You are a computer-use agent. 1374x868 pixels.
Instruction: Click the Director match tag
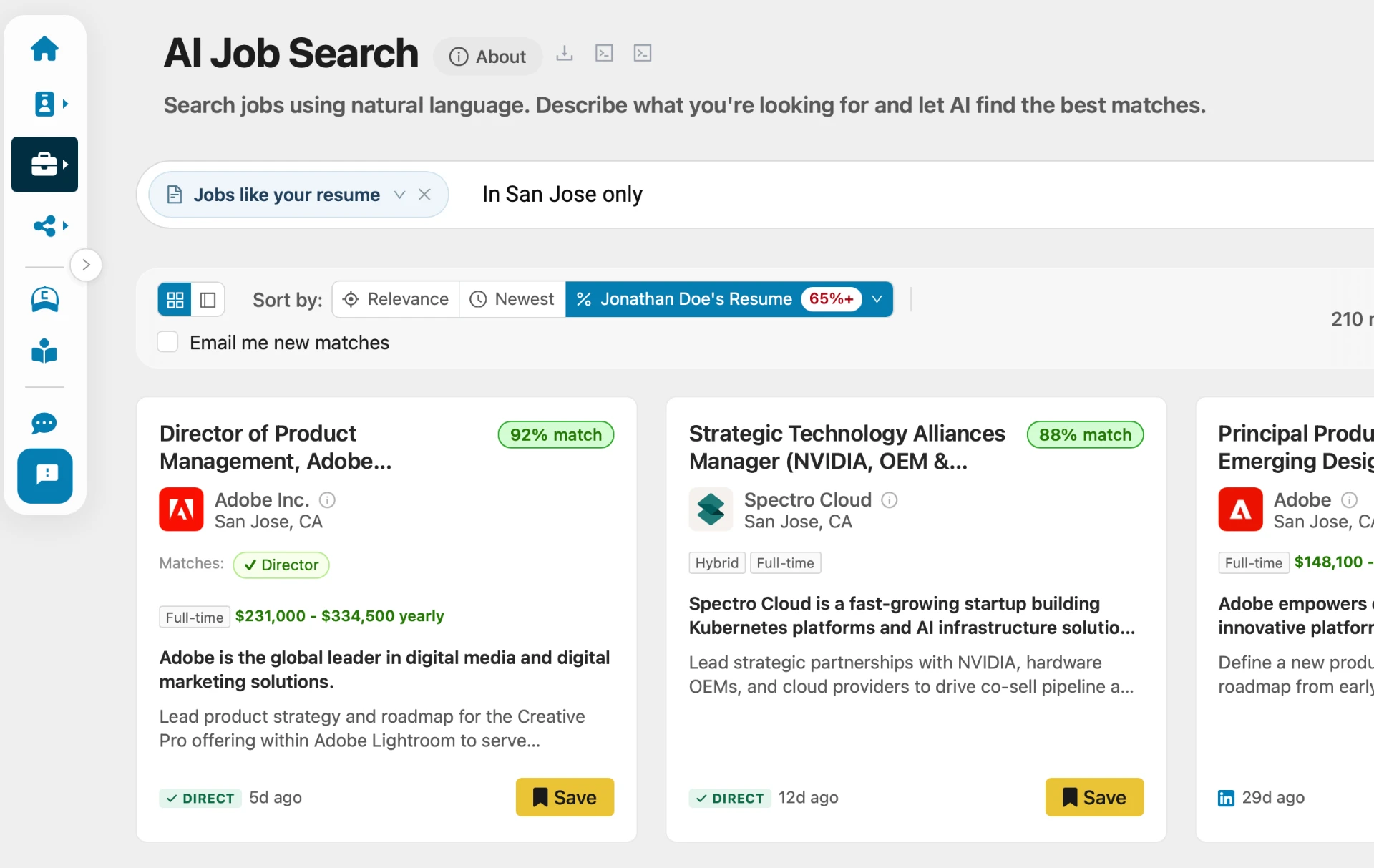[281, 565]
